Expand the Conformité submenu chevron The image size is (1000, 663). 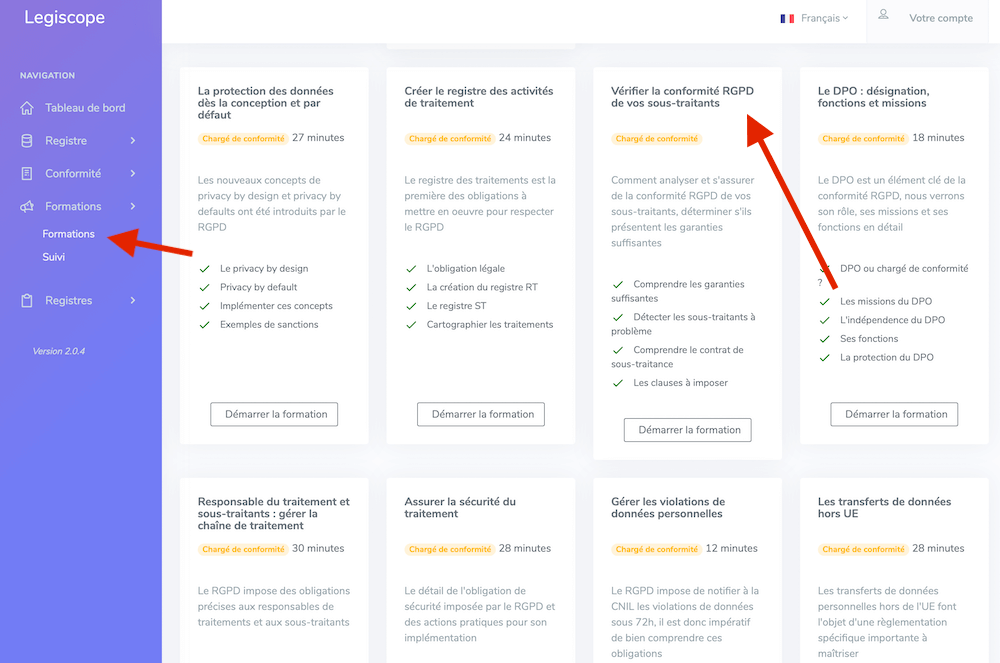133,174
